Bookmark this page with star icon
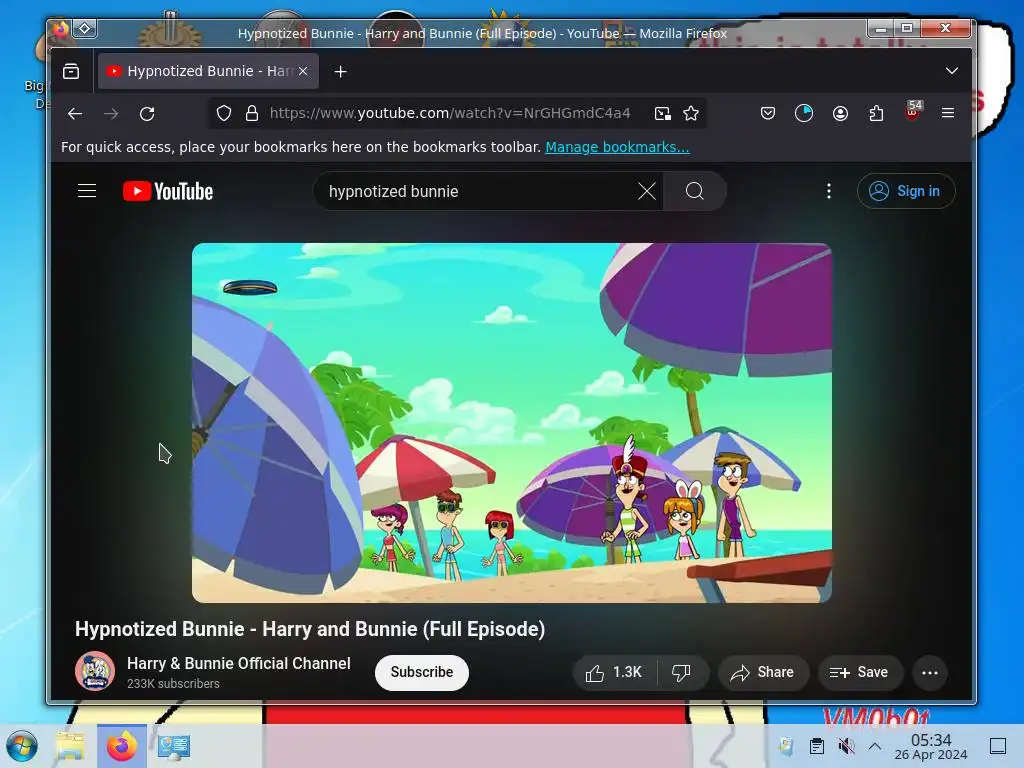1024x768 pixels. pyautogui.click(x=691, y=114)
